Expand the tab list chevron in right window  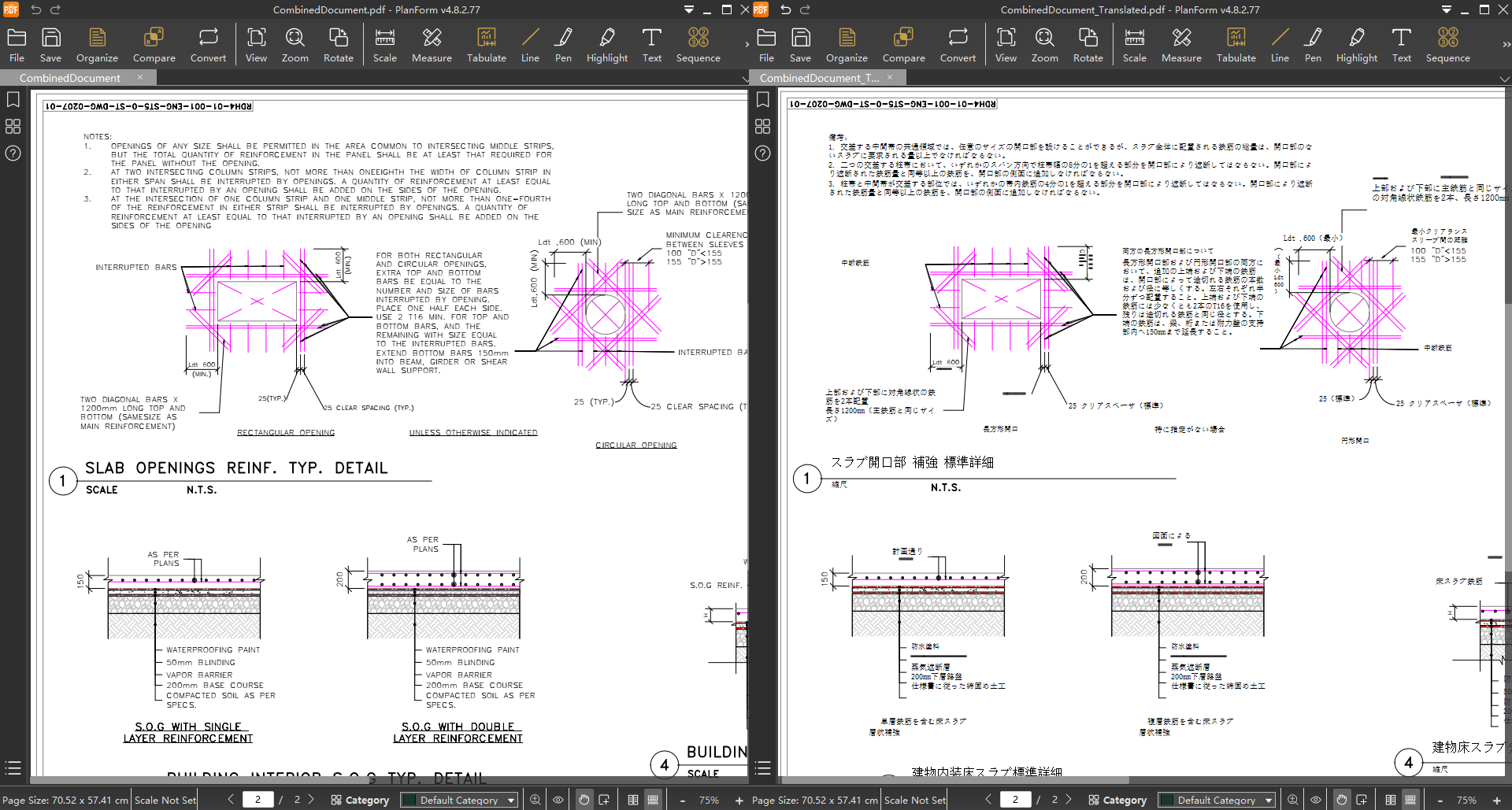pos(1504,79)
